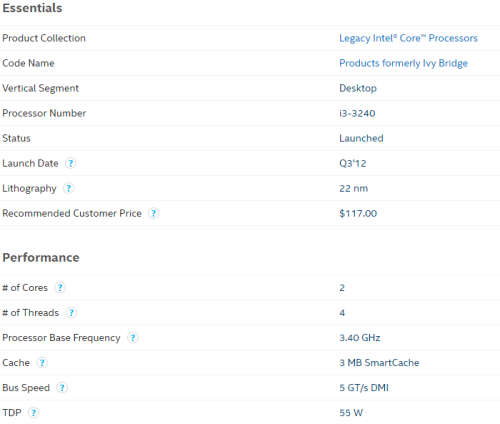Open the # of Threads help tooltip icon
Viewport: 500px width, 424px height.
[71, 313]
